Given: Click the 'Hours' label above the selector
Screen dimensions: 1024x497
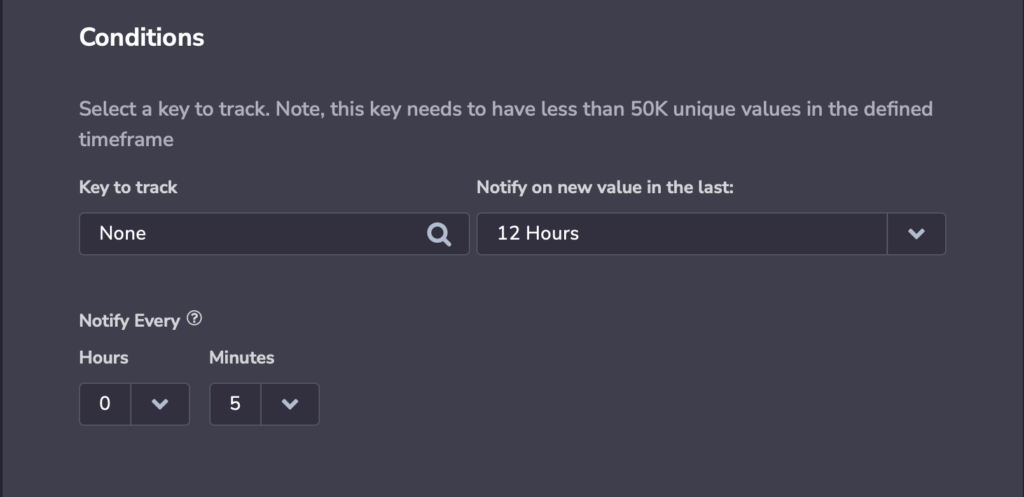Looking at the screenshot, I should (103, 357).
